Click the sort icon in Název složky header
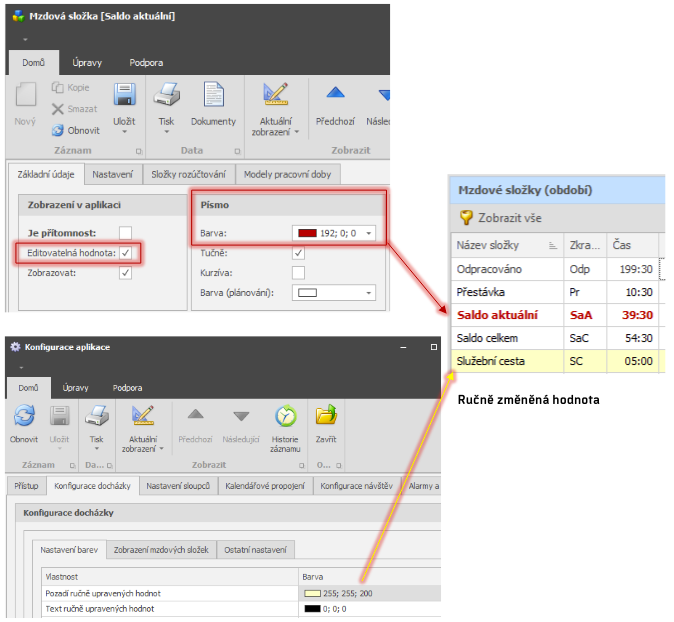This screenshot has height=622, width=674. coord(553,245)
